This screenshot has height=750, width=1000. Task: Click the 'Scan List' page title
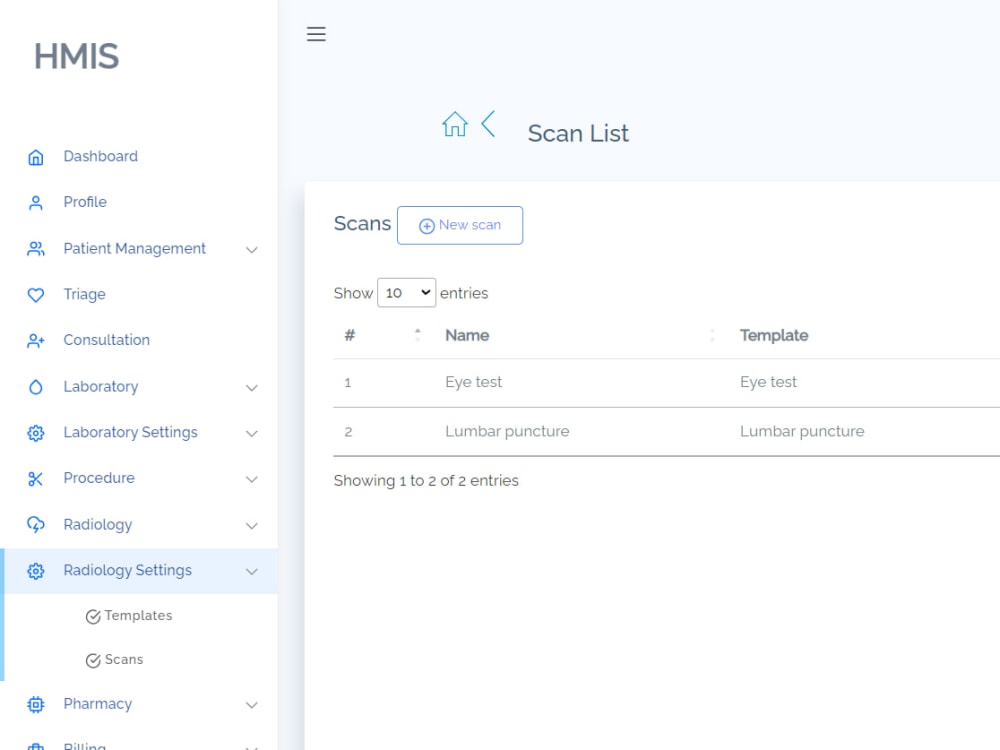578,133
